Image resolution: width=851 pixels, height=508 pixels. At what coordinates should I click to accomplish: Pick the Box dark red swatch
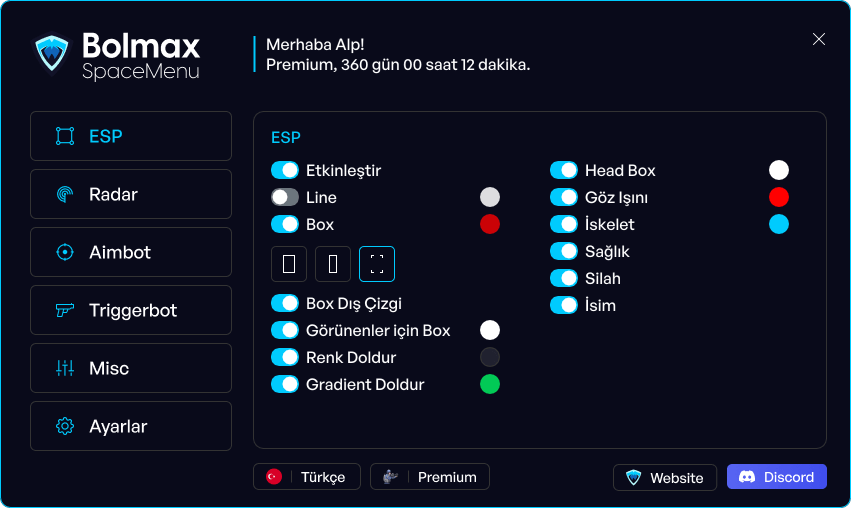(490, 224)
